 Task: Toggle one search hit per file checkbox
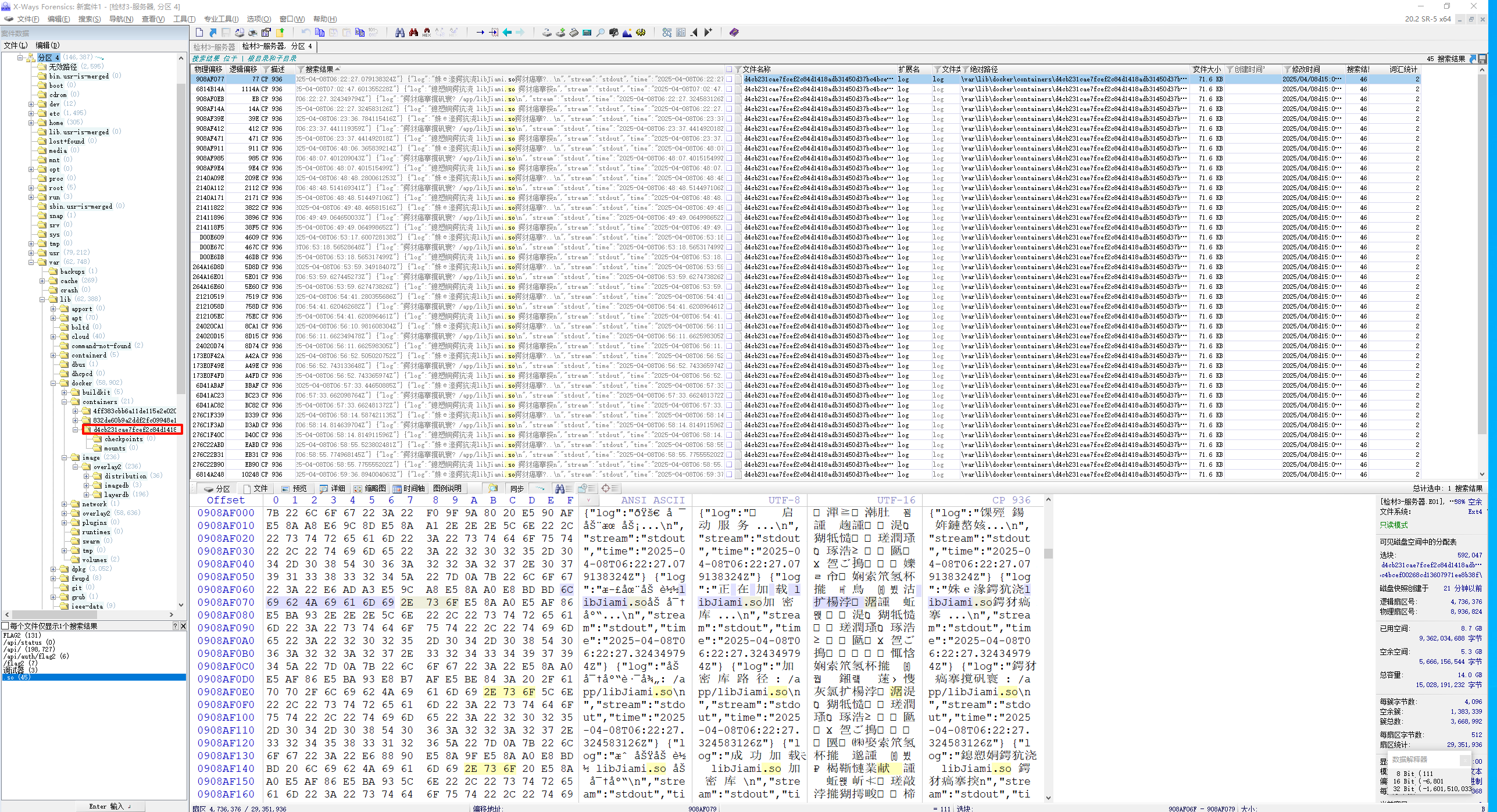[x=5, y=626]
